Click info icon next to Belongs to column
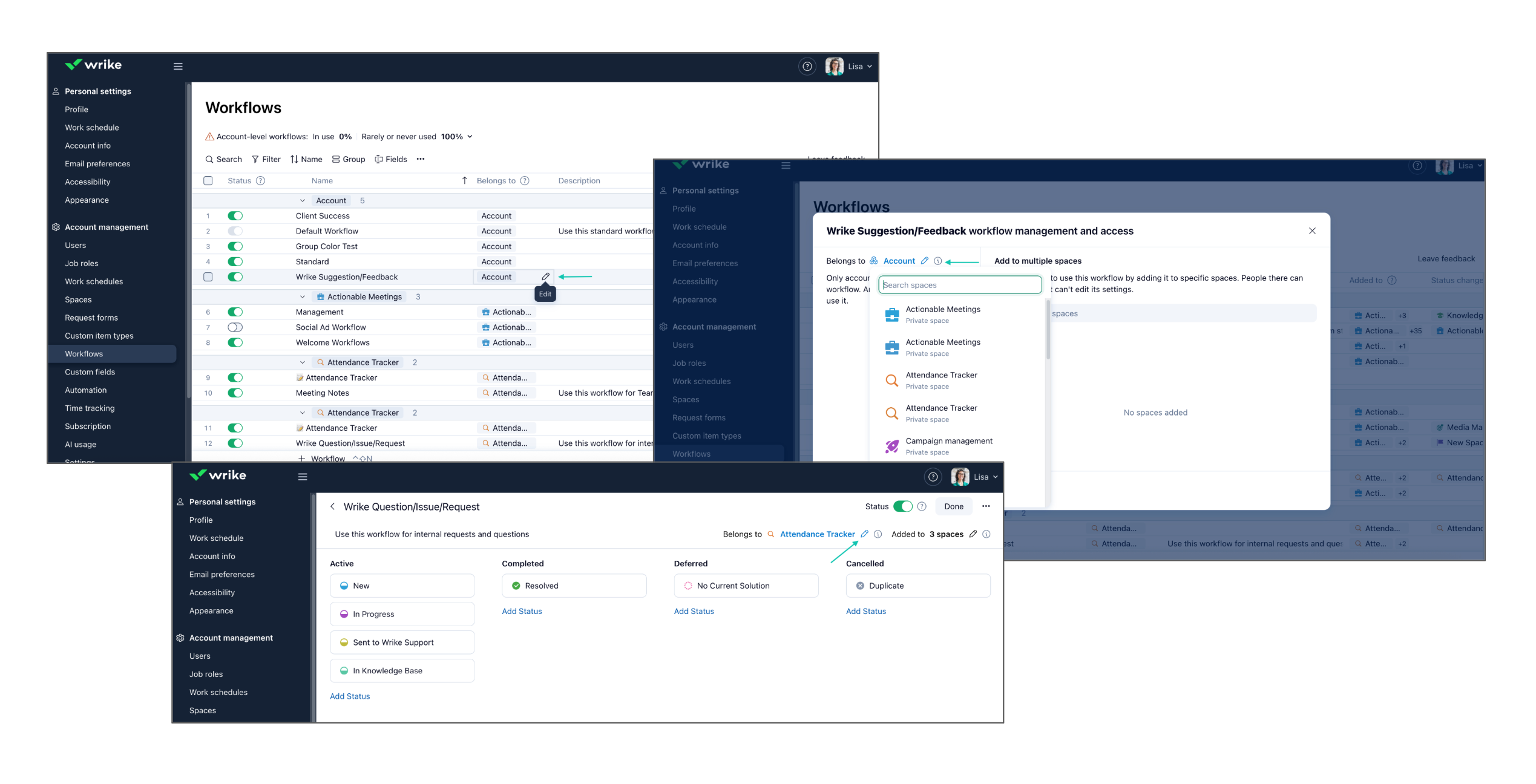Viewport: 1536px width, 784px height. coord(525,180)
